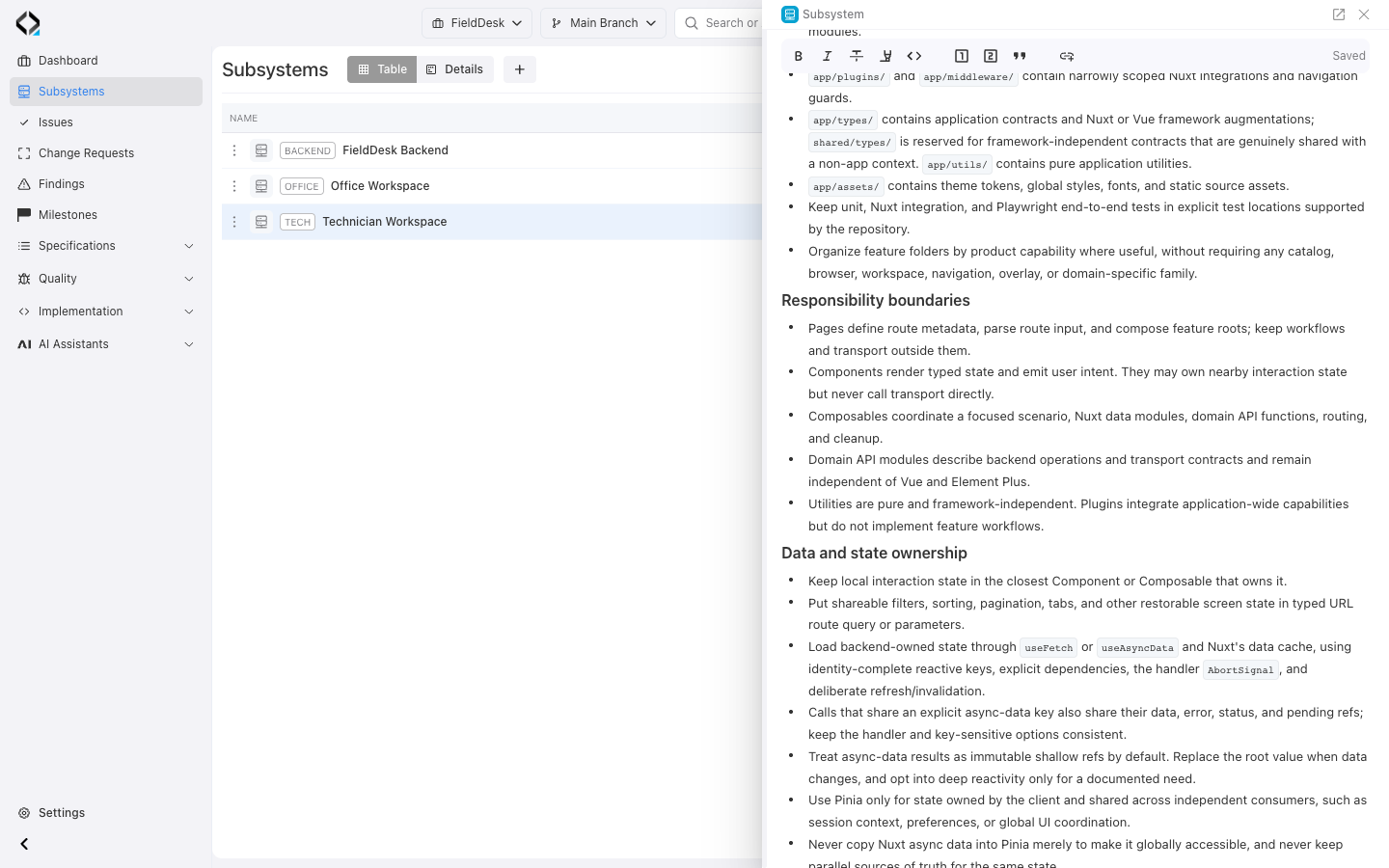This screenshot has width=1389, height=868.
Task: Open row menu for FieldDesk Backend
Action: (x=234, y=150)
